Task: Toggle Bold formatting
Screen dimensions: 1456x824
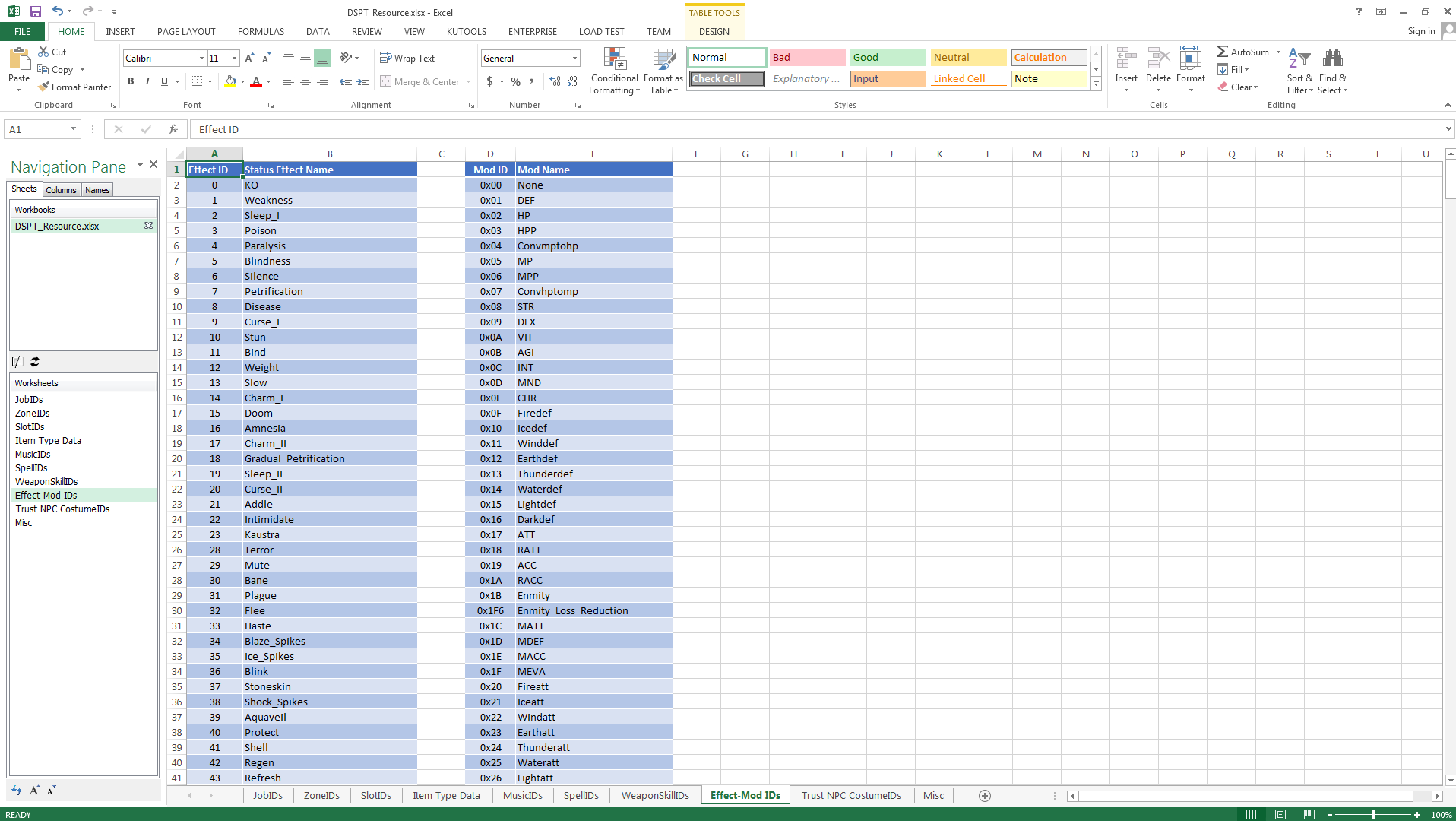Action: point(131,82)
